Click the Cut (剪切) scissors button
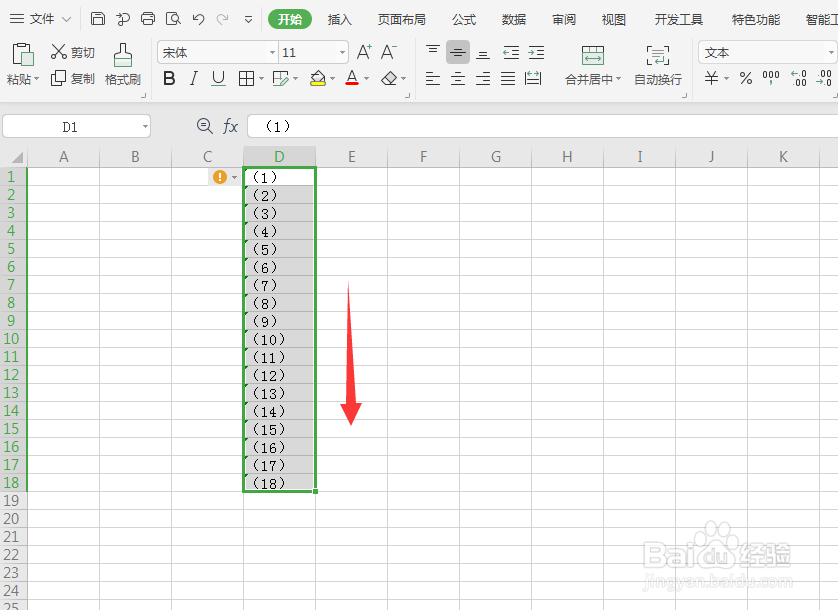This screenshot has width=838, height=610. 73,52
